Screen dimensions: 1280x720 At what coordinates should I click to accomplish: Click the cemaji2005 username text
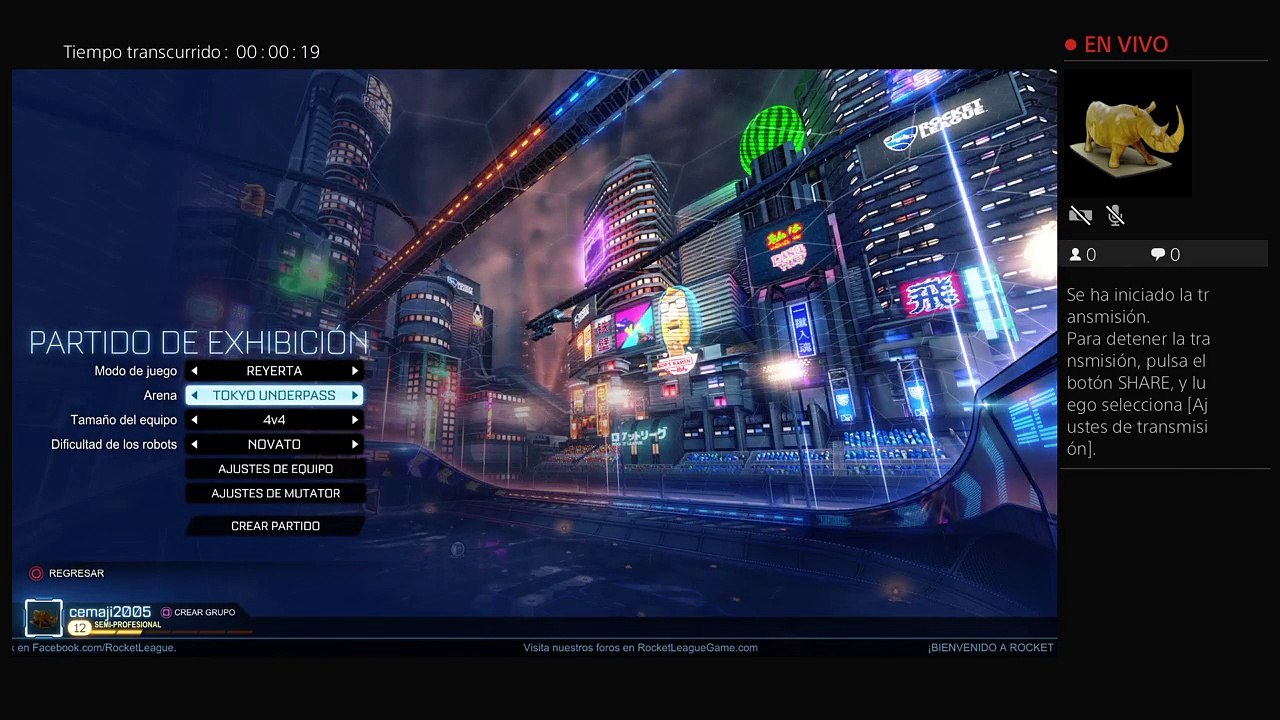pos(110,612)
